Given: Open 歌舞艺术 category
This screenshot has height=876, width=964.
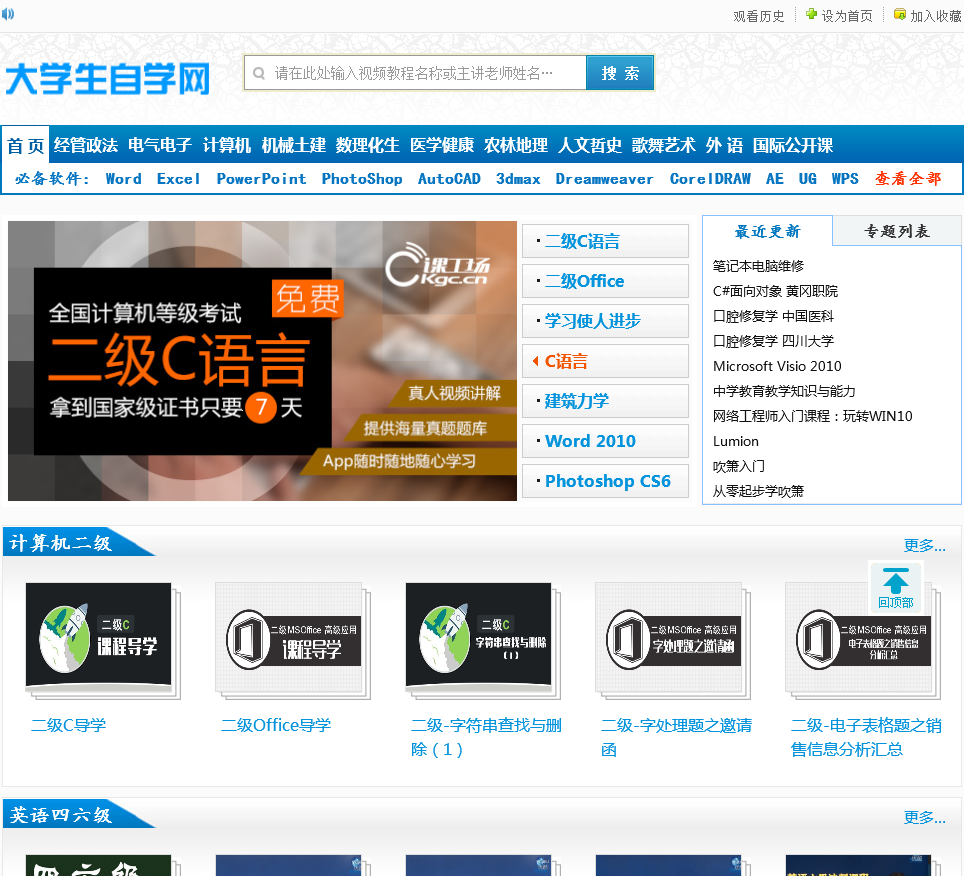Looking at the screenshot, I should pyautogui.click(x=663, y=145).
